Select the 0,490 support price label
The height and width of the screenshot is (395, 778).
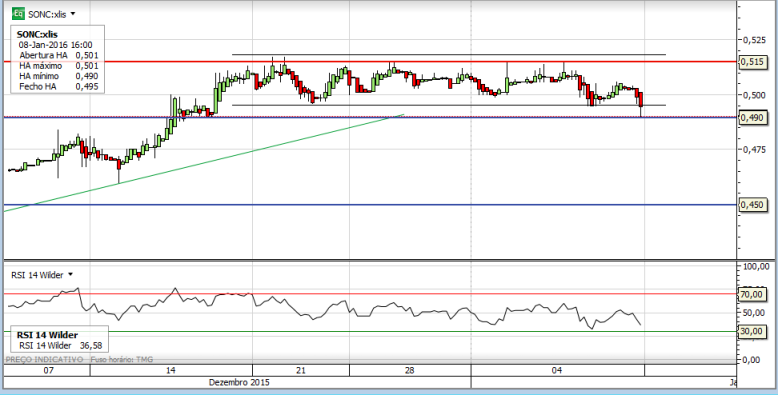coord(752,118)
